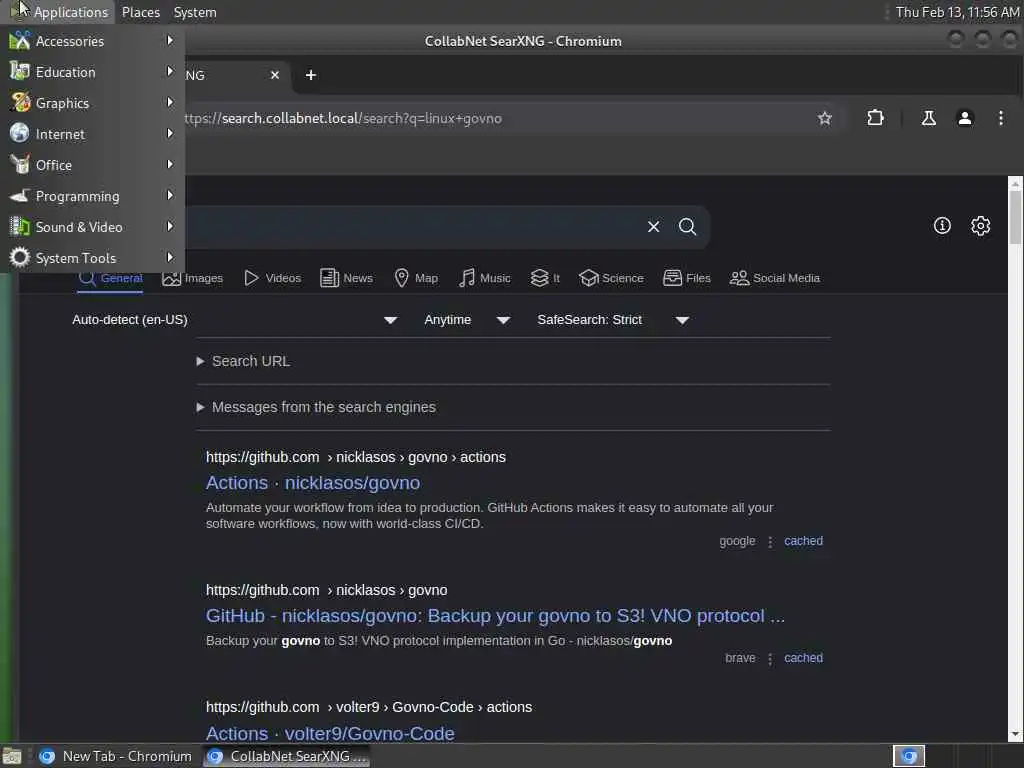This screenshot has height=768, width=1024.
Task: Open cached link for brave result
Action: [x=803, y=658]
